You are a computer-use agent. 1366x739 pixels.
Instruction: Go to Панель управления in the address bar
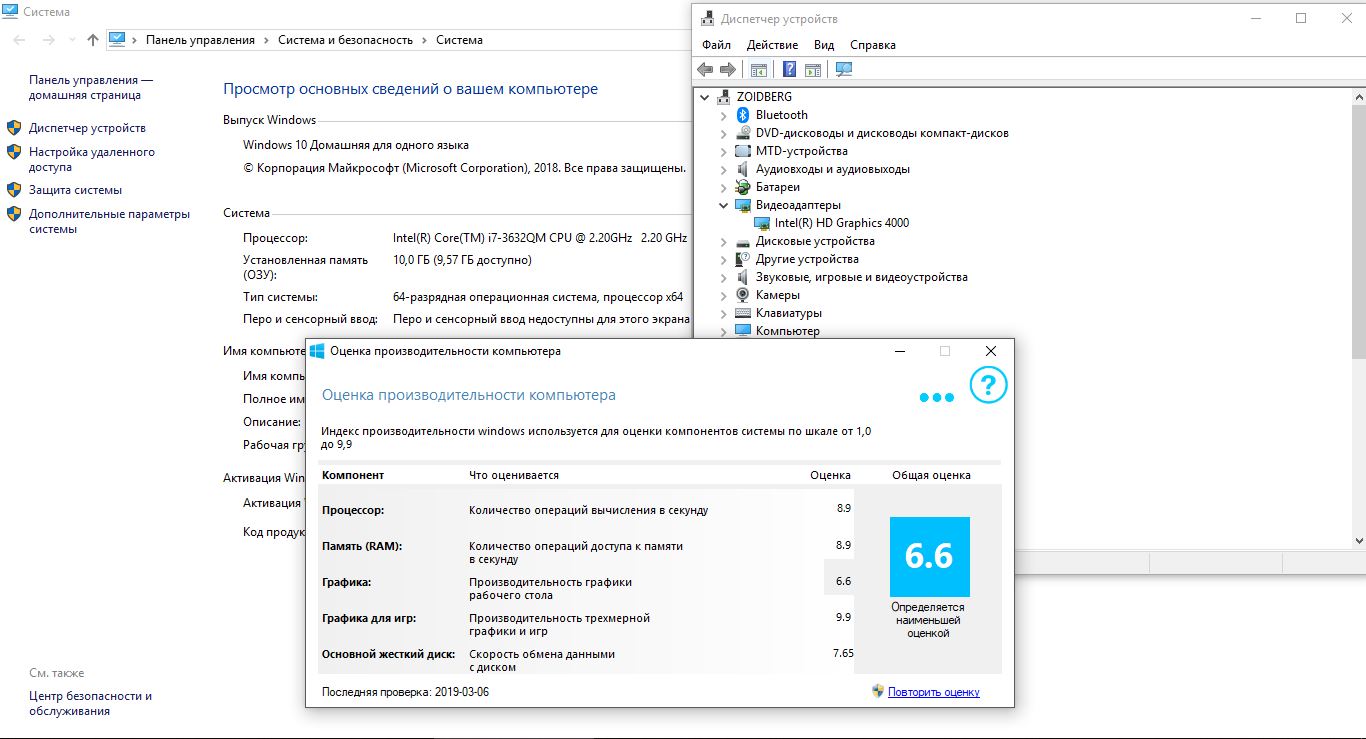(200, 40)
